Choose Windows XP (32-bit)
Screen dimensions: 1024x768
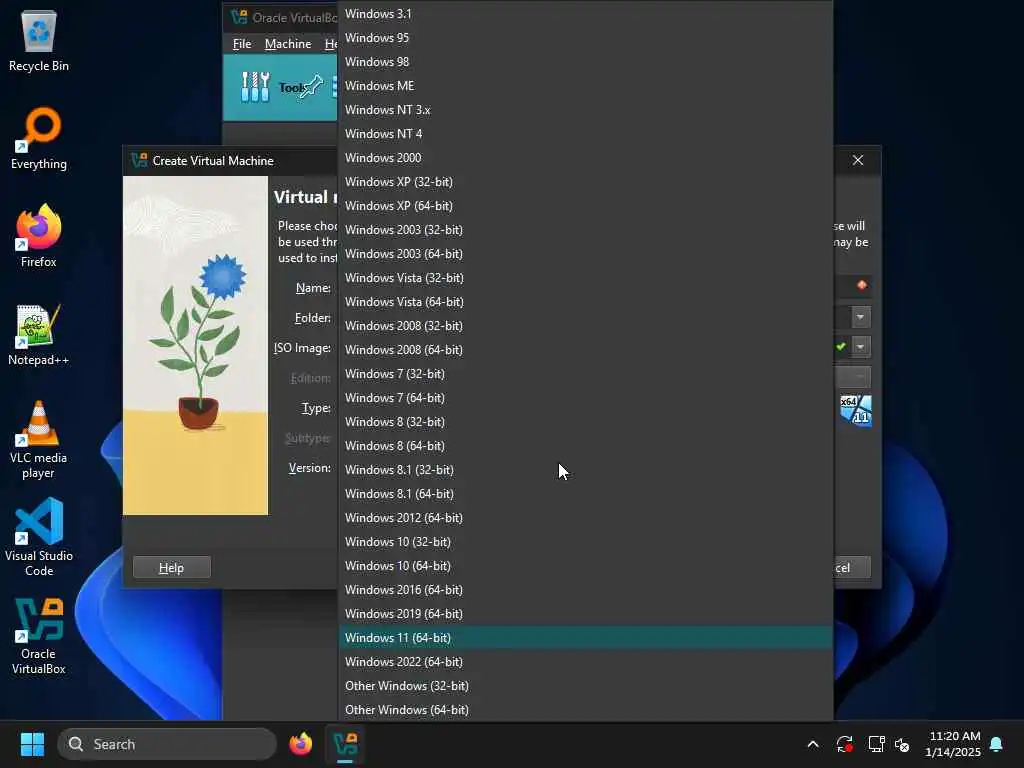pos(586,182)
